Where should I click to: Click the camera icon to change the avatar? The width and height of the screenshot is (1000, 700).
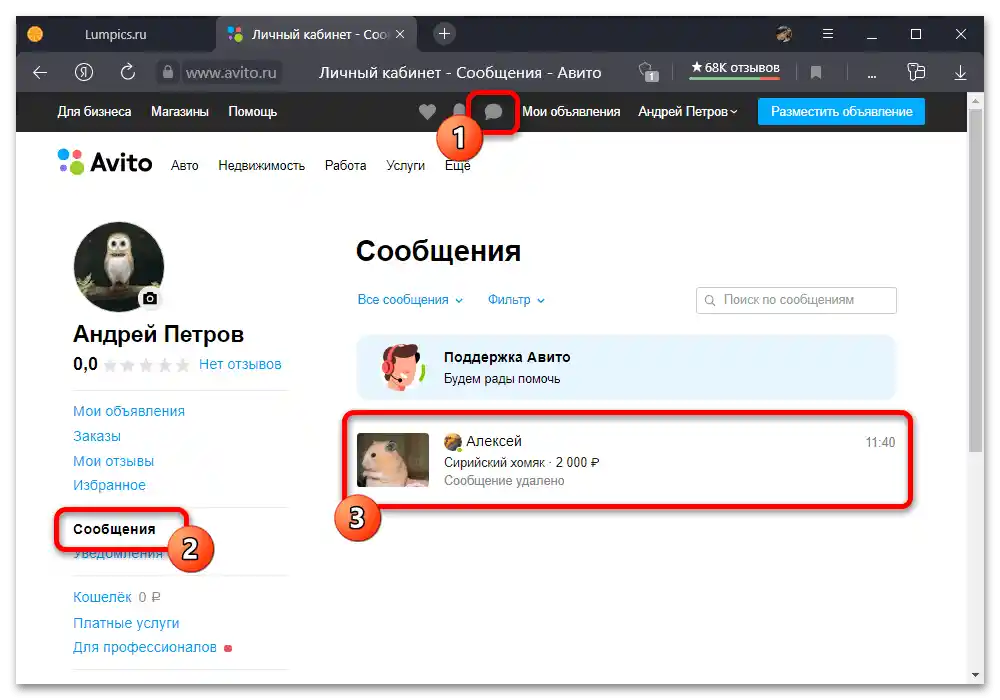click(x=150, y=298)
